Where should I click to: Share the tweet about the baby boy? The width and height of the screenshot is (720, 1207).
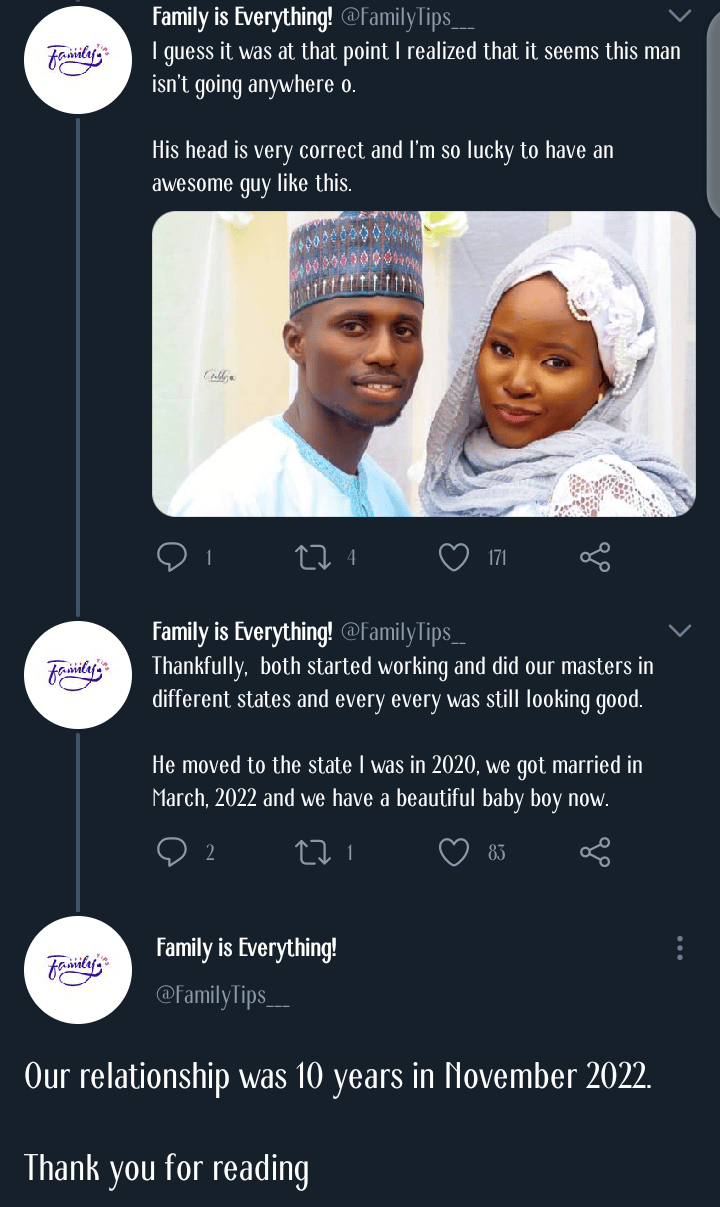[595, 852]
